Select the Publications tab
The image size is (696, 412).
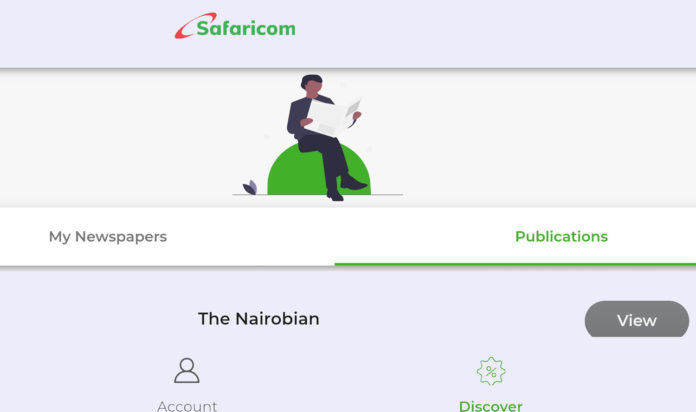pos(561,237)
